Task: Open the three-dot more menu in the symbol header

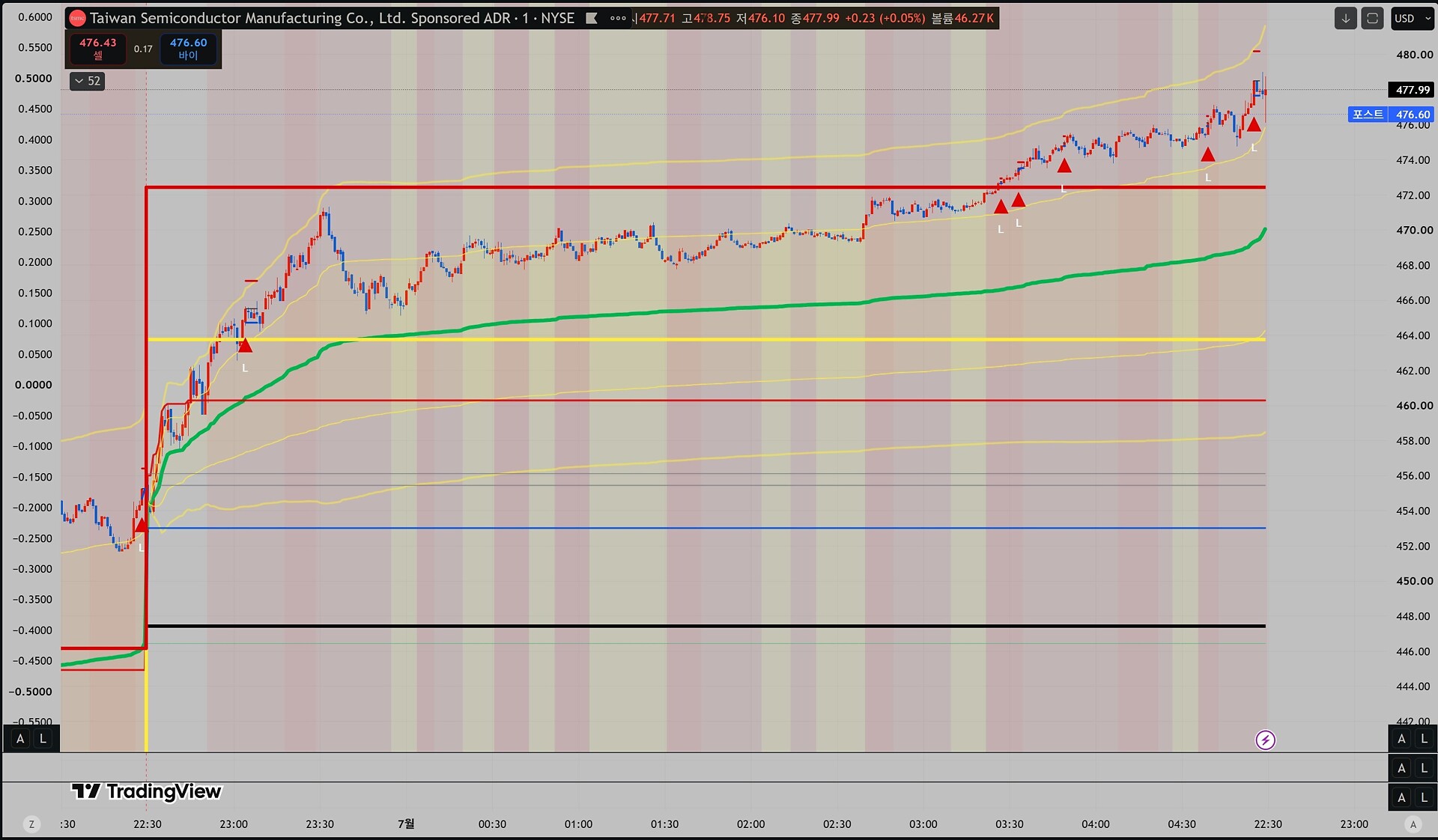Action: pos(618,19)
